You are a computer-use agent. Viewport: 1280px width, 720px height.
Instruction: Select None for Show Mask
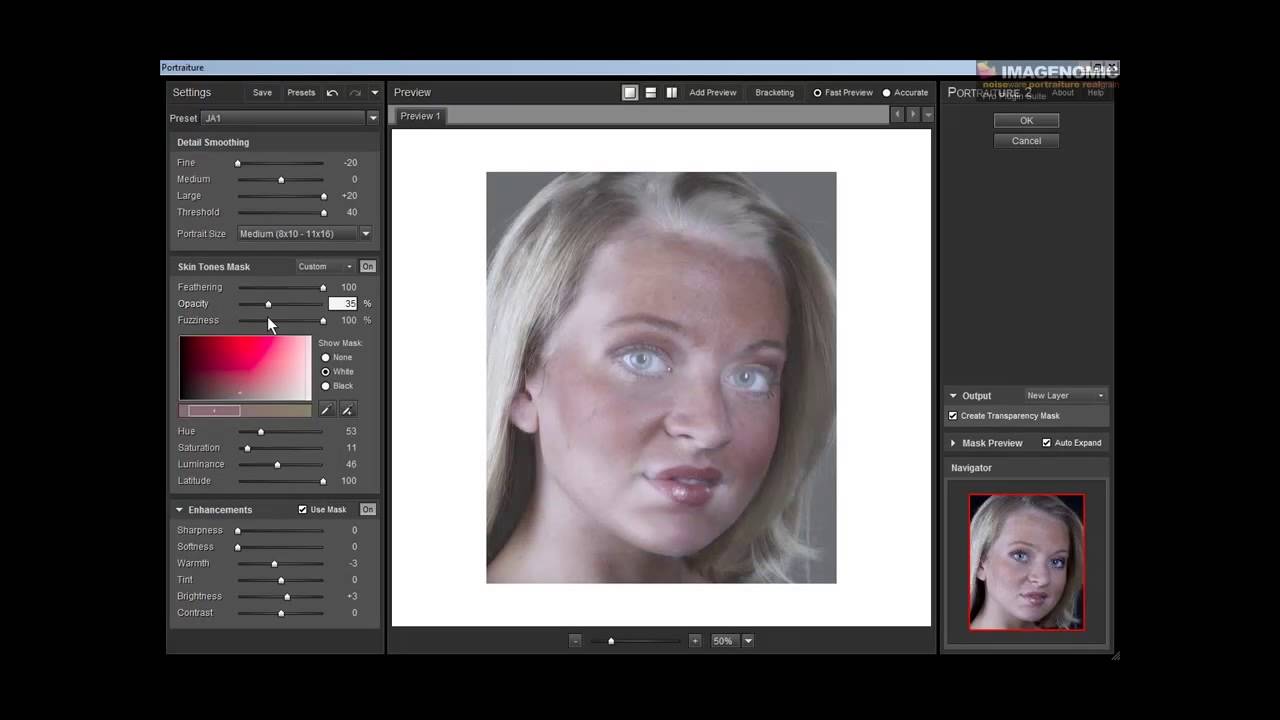(x=325, y=357)
